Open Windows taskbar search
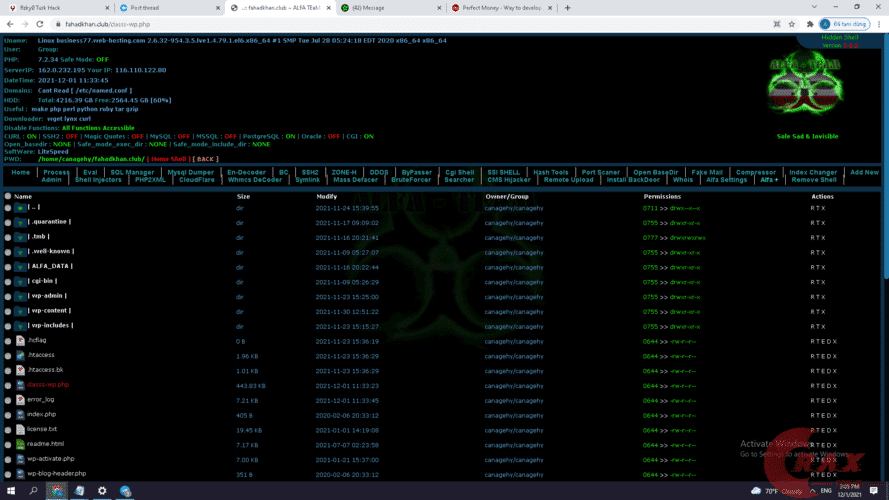This screenshot has height=500, width=889. point(33,490)
